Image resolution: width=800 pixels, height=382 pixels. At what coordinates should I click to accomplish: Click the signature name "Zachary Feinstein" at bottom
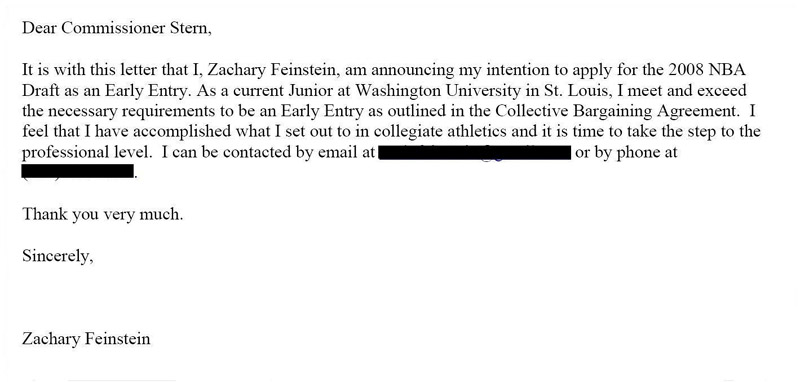coord(86,339)
